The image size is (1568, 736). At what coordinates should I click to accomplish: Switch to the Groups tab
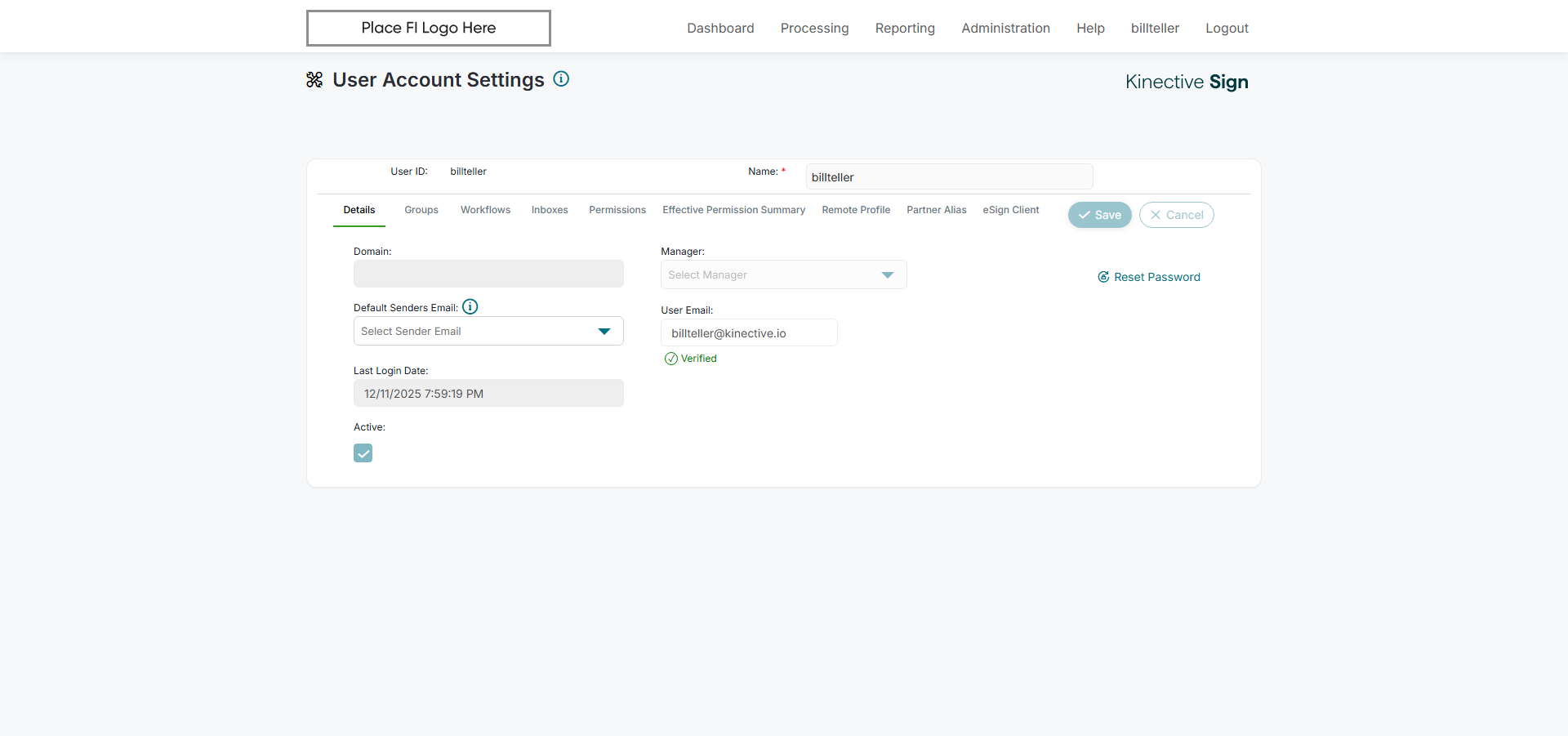(x=421, y=210)
